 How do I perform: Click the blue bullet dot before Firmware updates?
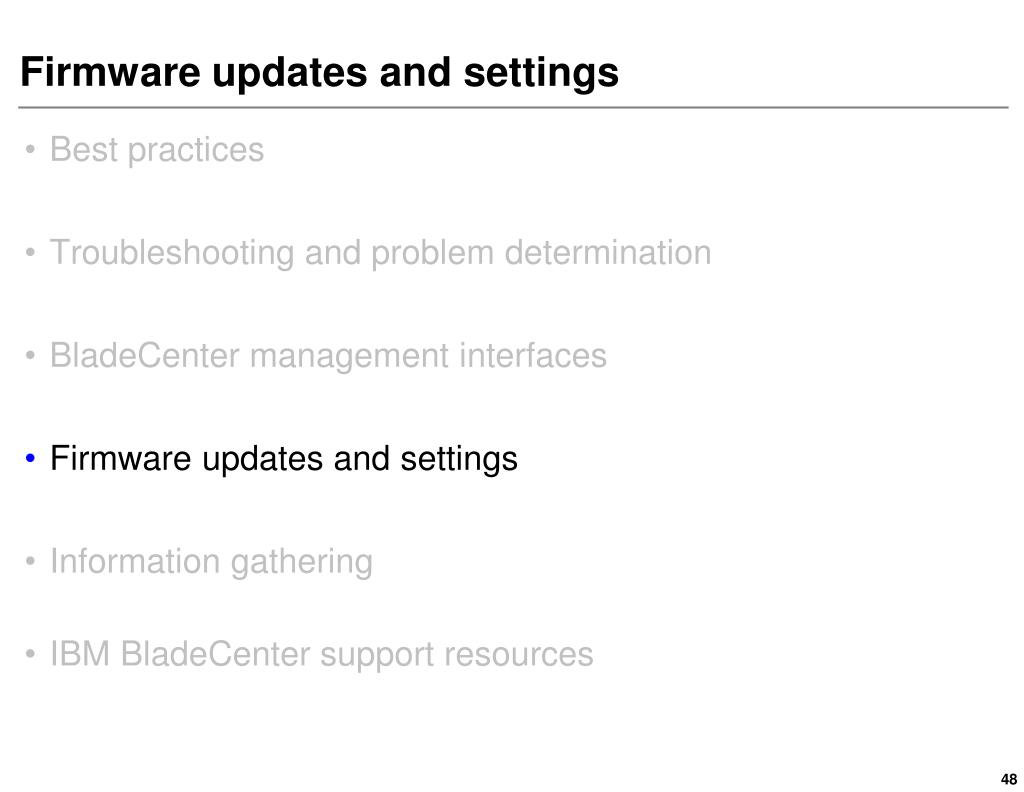click(x=30, y=458)
